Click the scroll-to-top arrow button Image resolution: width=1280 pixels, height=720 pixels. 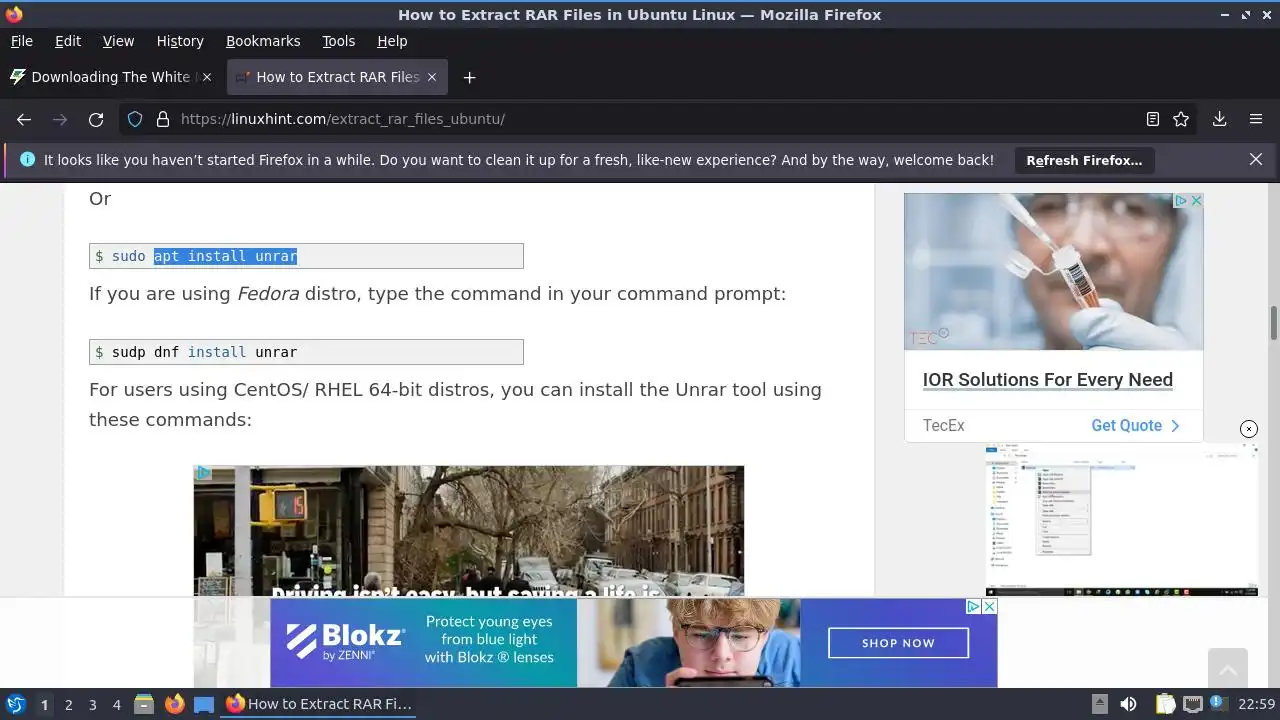1227,668
